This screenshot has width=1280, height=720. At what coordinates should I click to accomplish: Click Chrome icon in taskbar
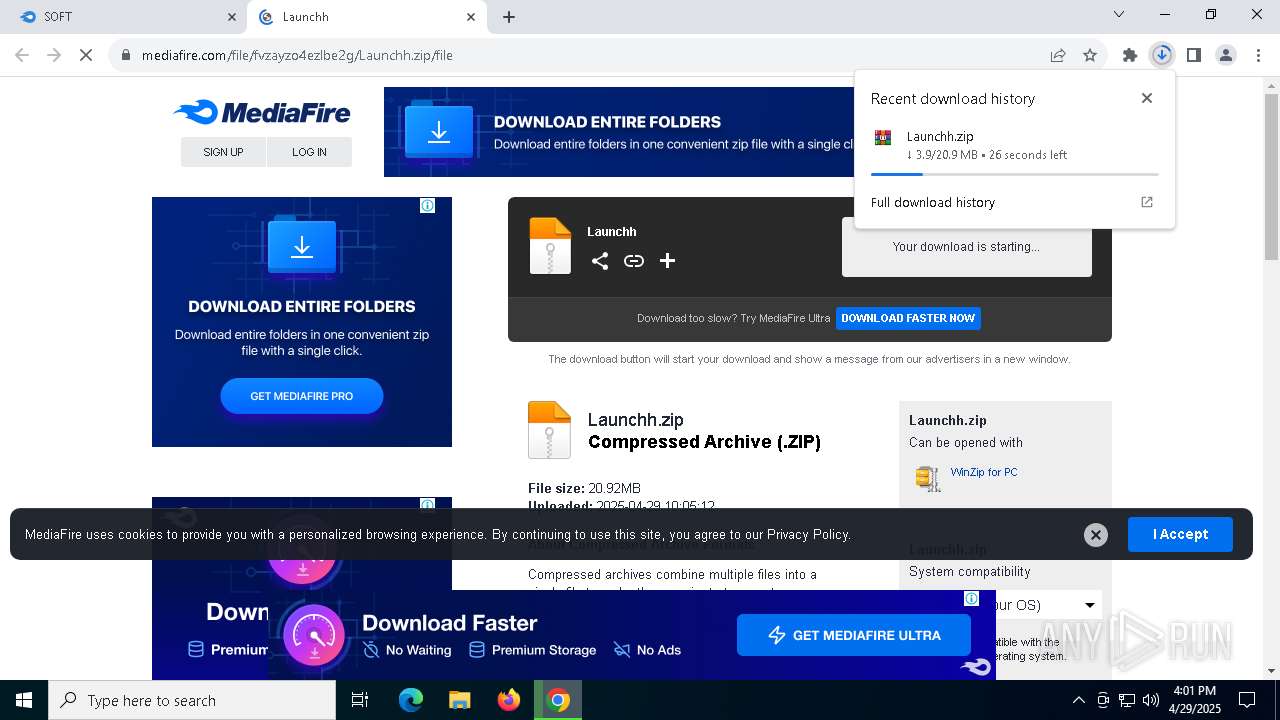558,700
